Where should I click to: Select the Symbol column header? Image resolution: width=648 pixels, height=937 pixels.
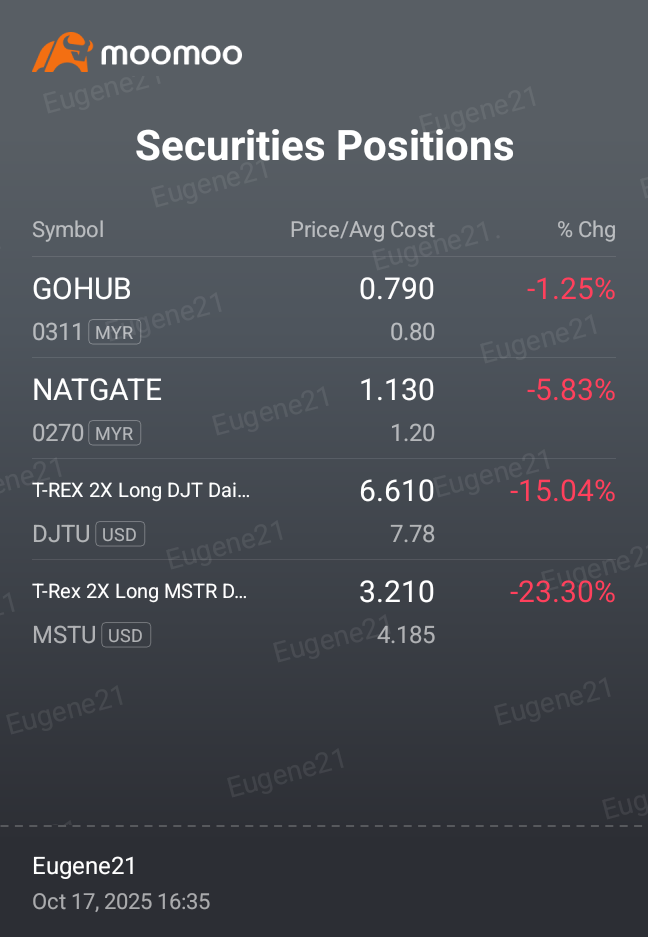(68, 229)
